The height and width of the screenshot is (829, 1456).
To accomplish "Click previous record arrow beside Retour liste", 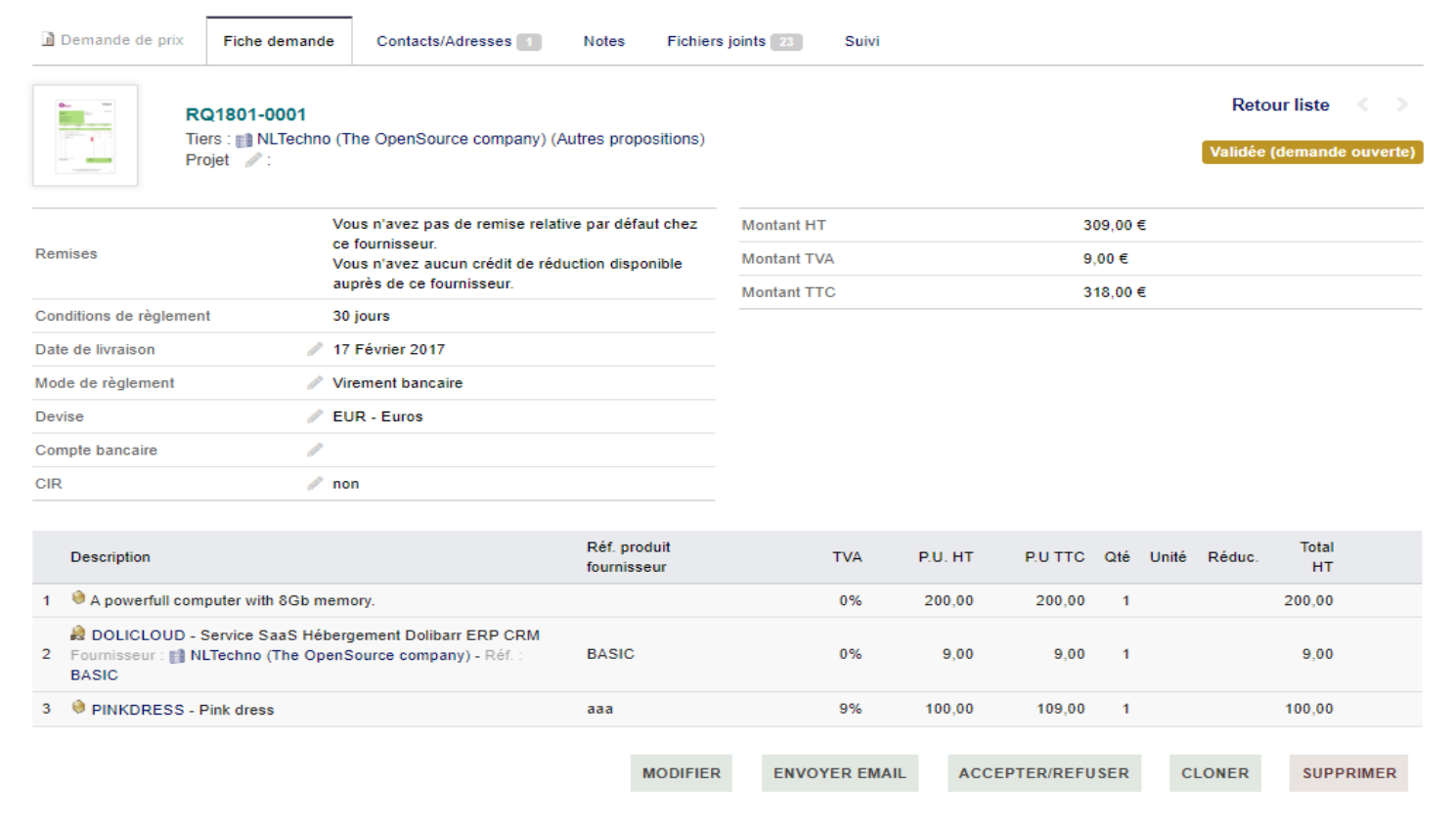I will point(1362,105).
